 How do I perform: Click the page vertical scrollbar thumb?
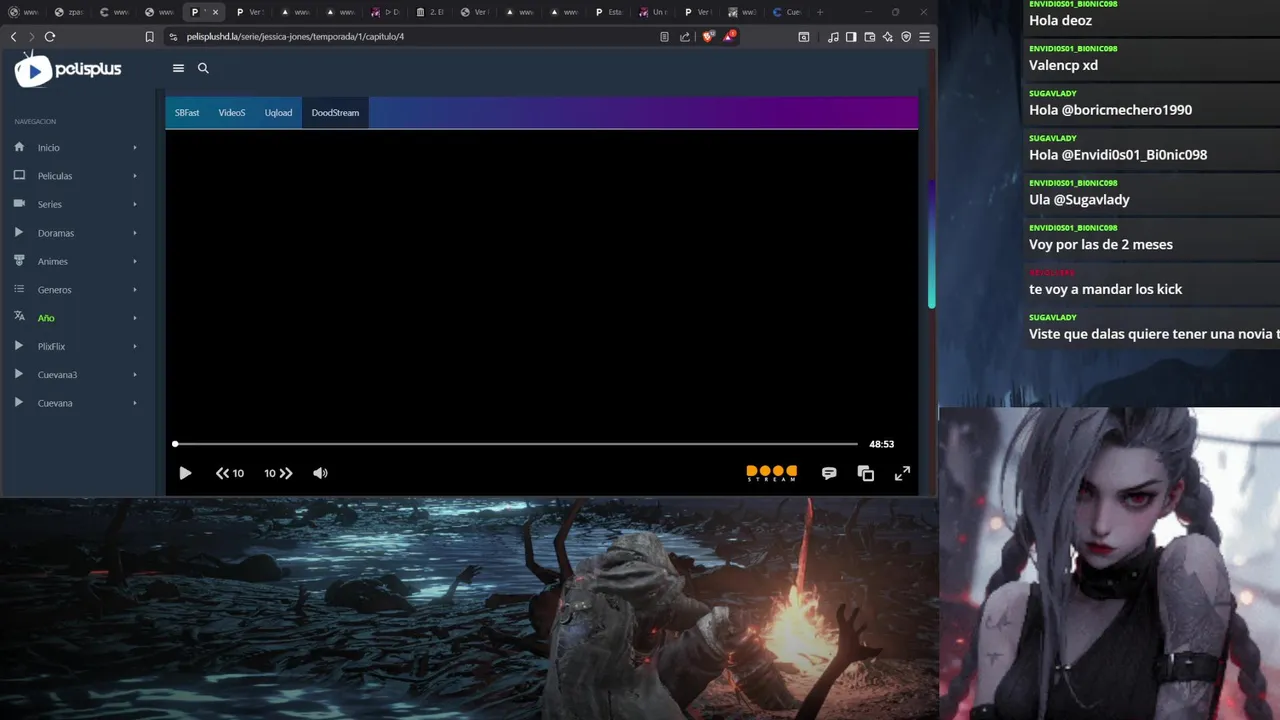tap(932, 245)
